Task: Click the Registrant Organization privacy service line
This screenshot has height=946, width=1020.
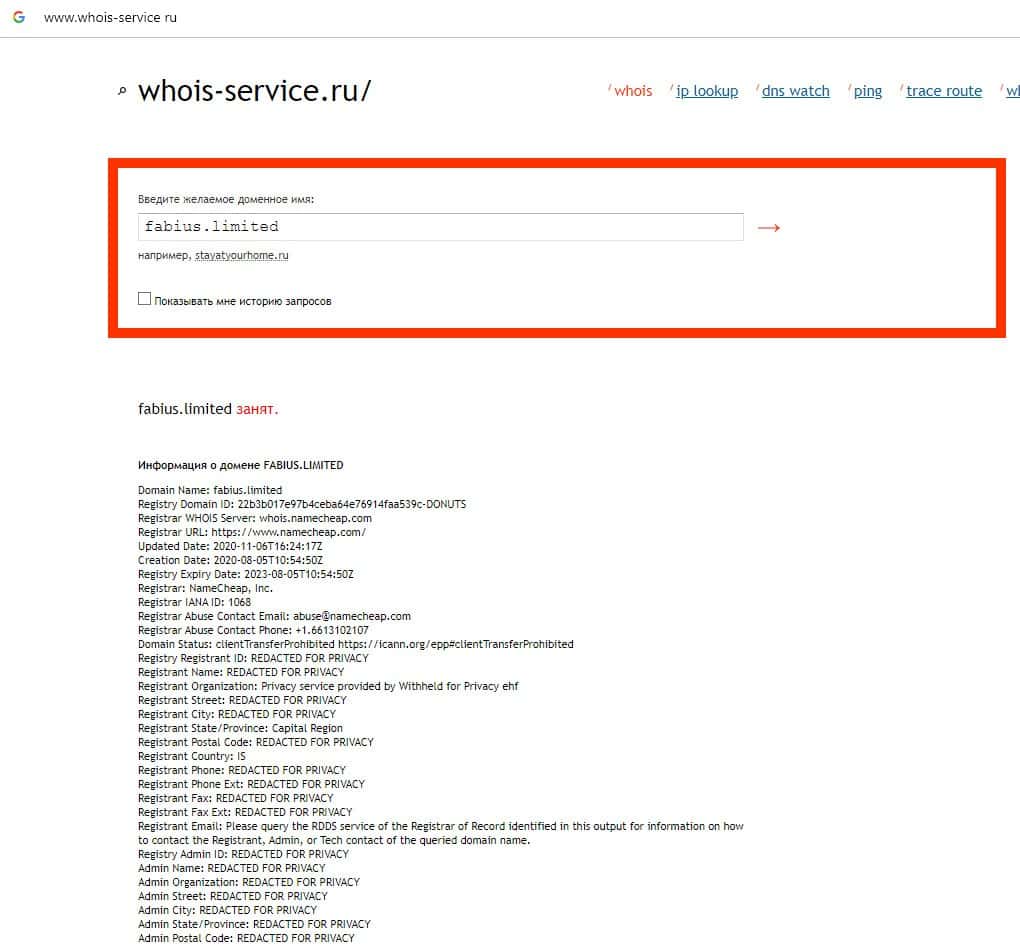Action: click(329, 686)
